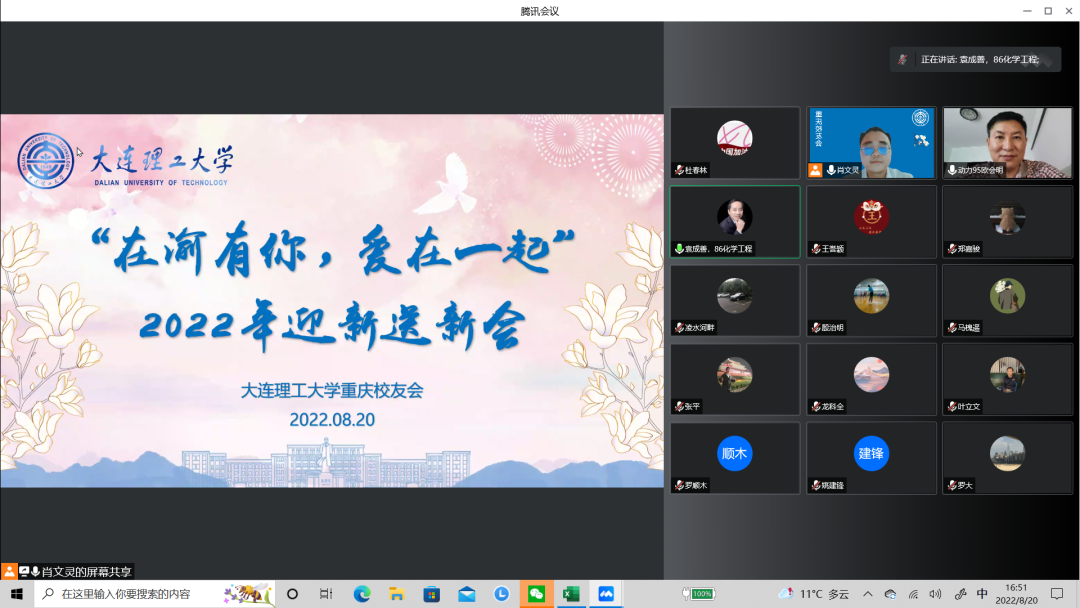Click the Windows search input box
The height and width of the screenshot is (608, 1080).
tap(140, 594)
